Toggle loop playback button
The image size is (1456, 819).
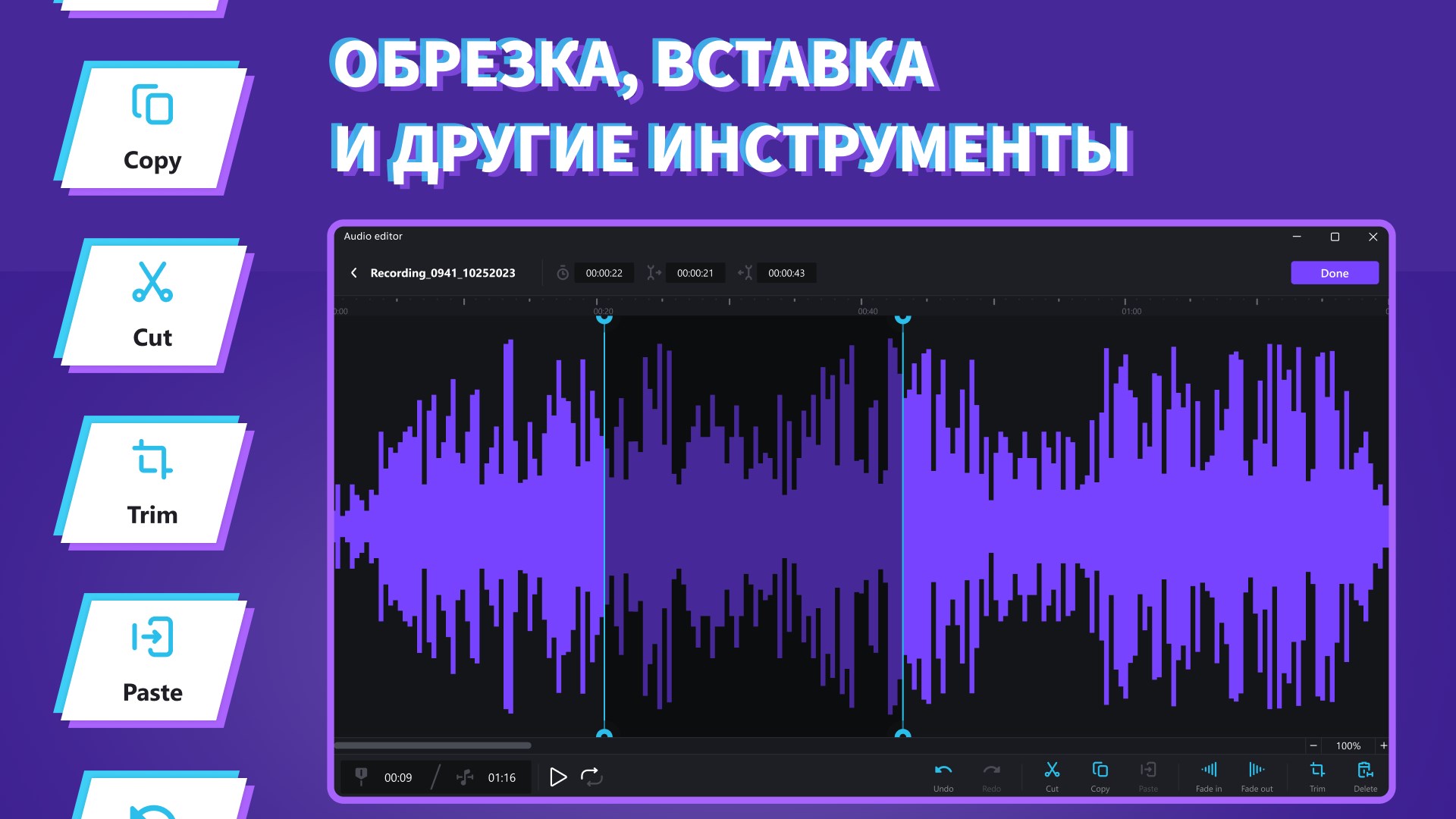590,776
